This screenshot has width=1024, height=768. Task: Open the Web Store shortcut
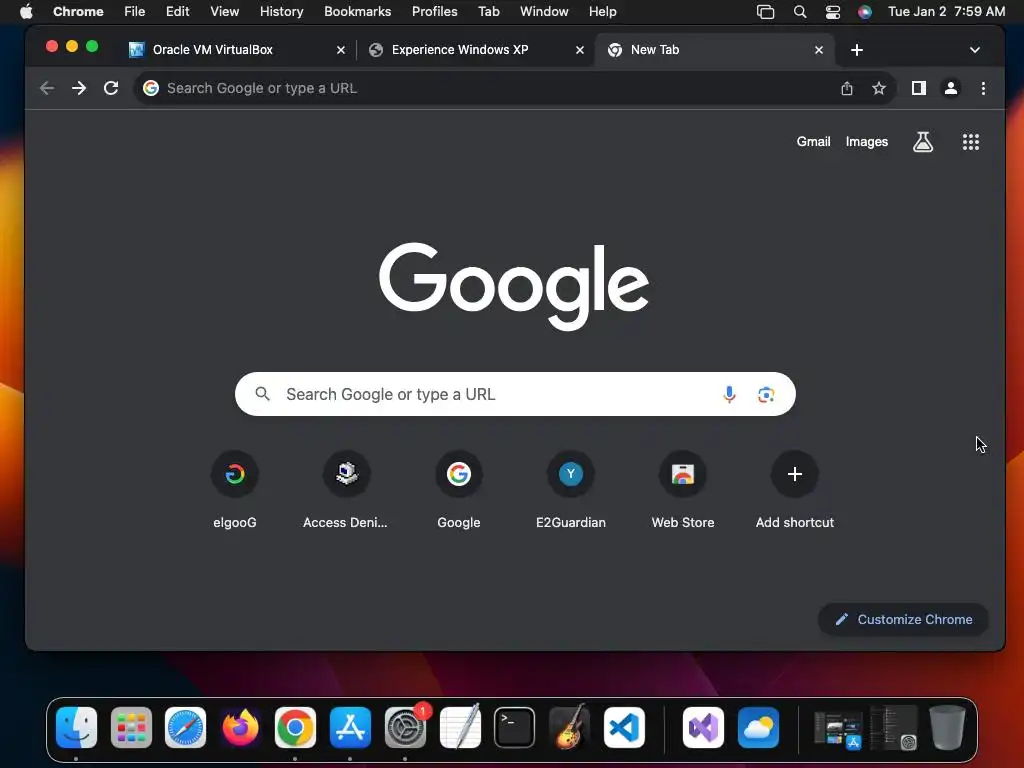pyautogui.click(x=682, y=490)
